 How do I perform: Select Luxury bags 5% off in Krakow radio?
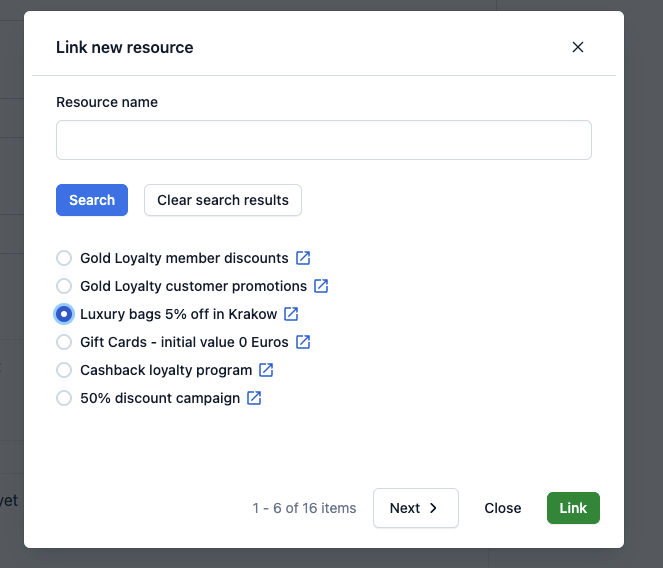pos(64,314)
